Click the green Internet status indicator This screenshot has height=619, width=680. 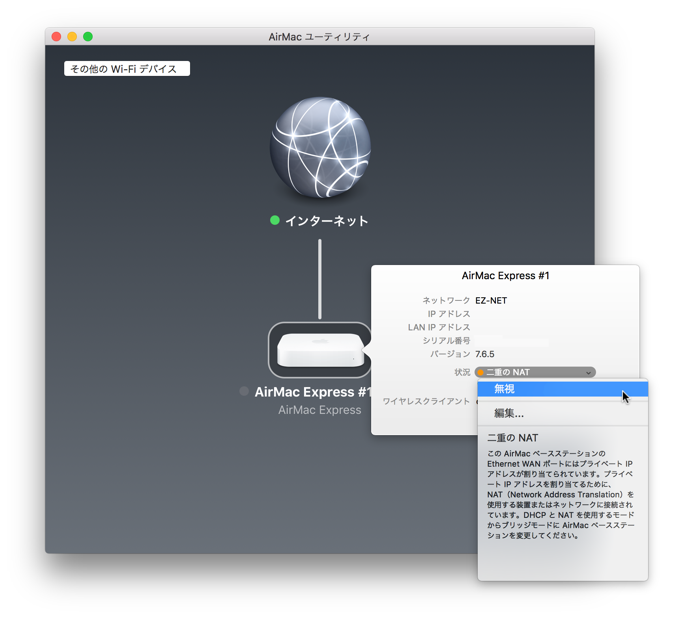coord(275,220)
